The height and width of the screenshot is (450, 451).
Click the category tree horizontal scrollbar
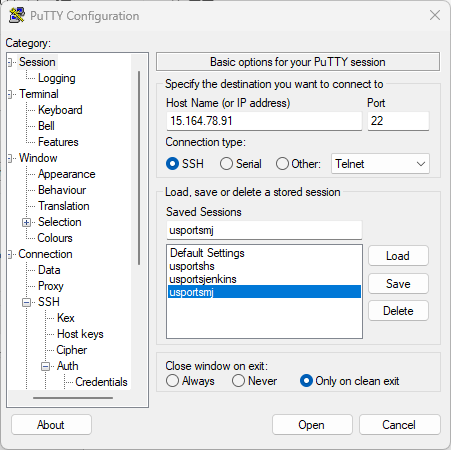click(73, 398)
